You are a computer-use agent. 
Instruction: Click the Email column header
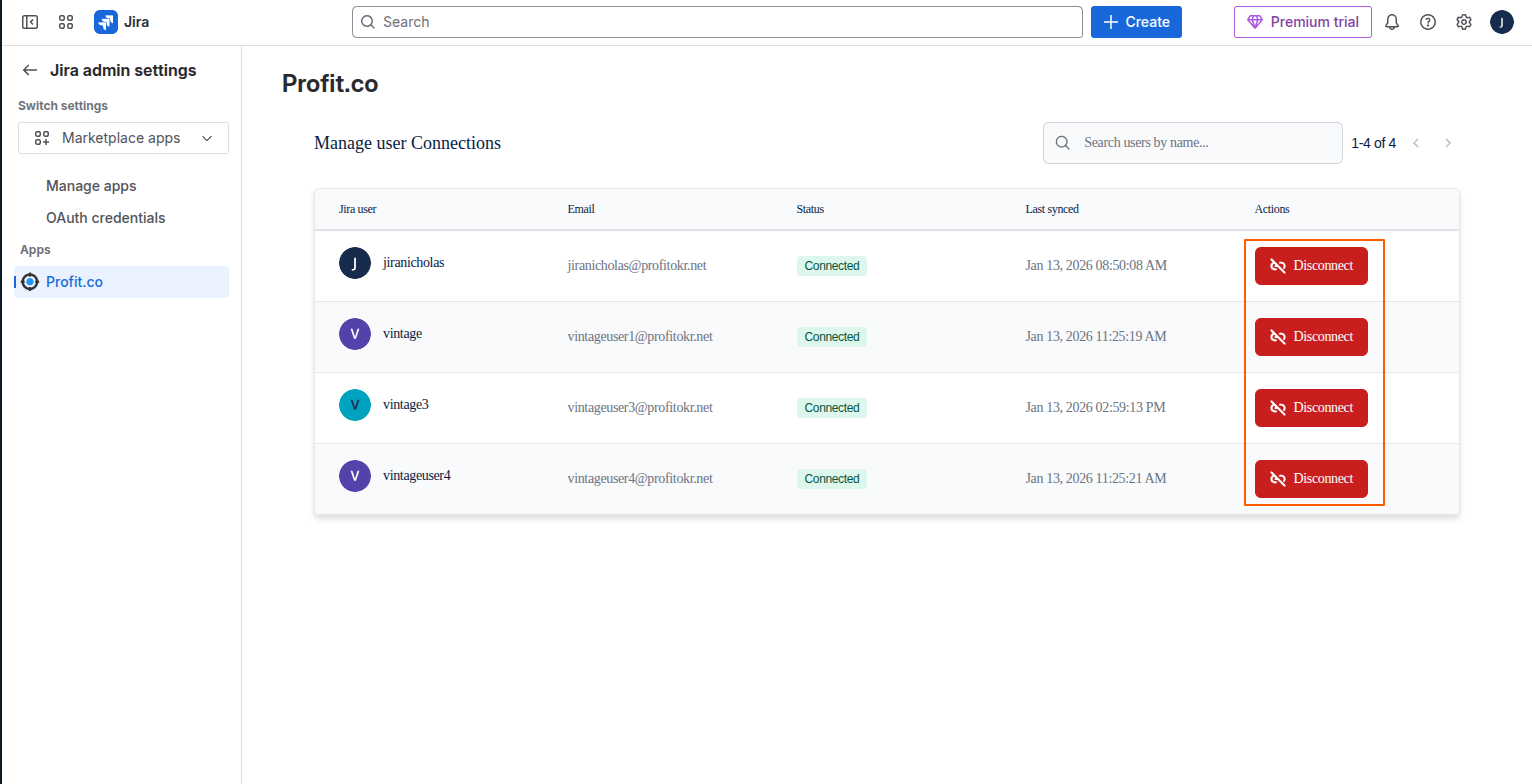[x=581, y=209]
